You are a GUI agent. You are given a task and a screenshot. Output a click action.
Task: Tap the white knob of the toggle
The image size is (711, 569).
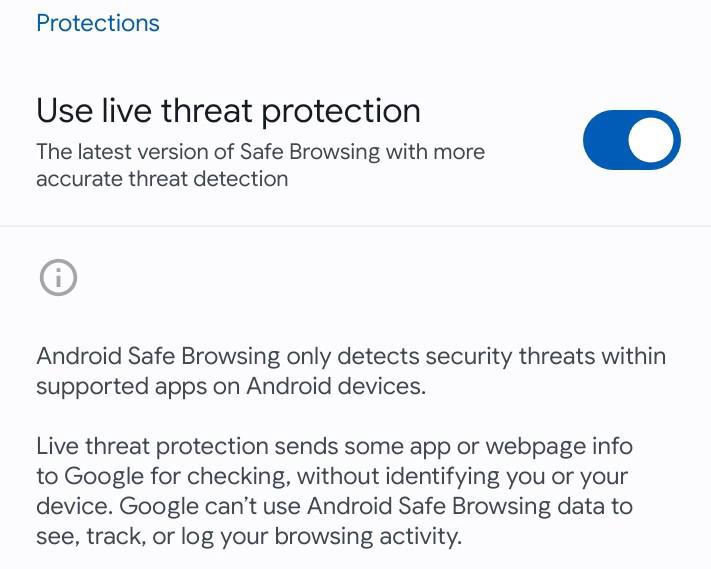[652, 140]
